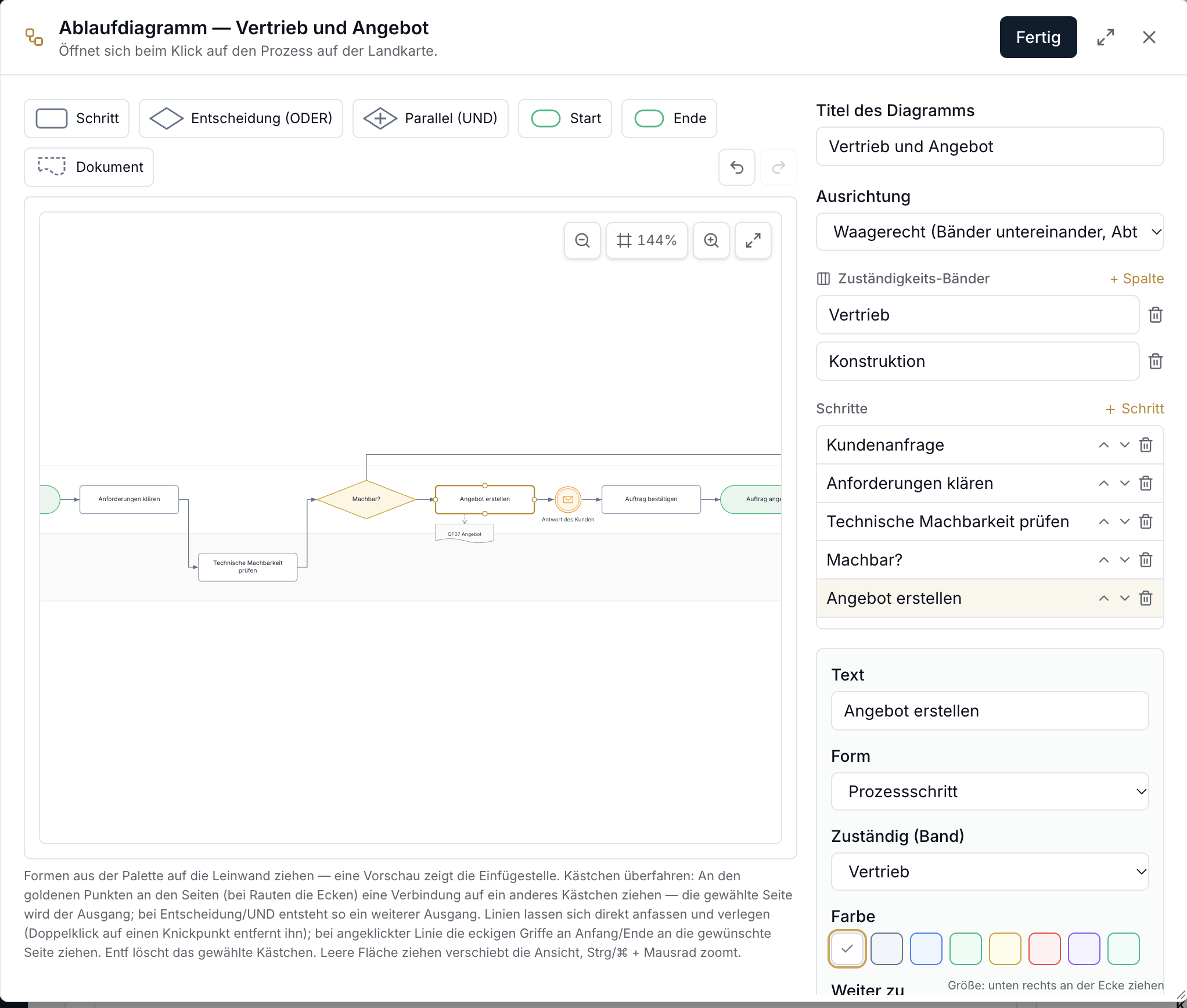
Task: Delete the Kundenanfrage step
Action: (x=1145, y=445)
